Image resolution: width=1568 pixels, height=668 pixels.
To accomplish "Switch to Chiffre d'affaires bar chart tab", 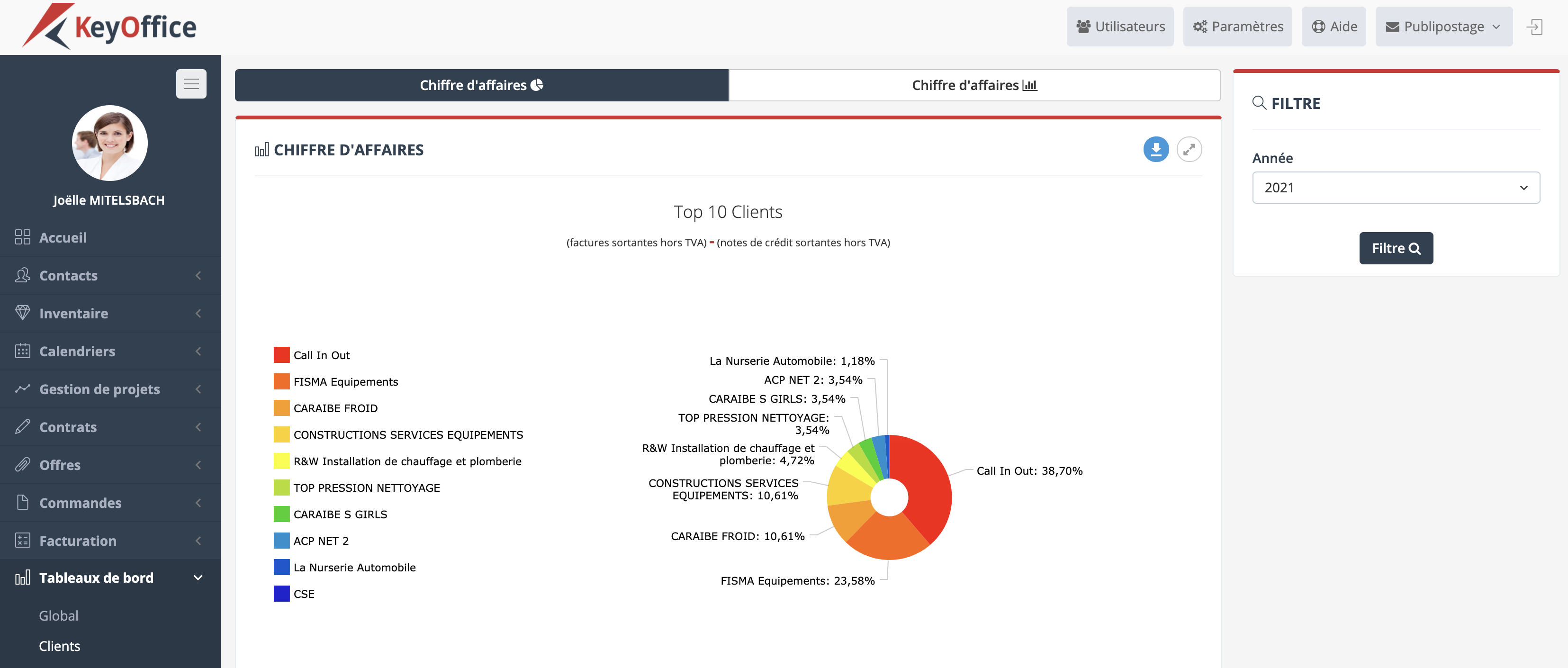I will [974, 85].
